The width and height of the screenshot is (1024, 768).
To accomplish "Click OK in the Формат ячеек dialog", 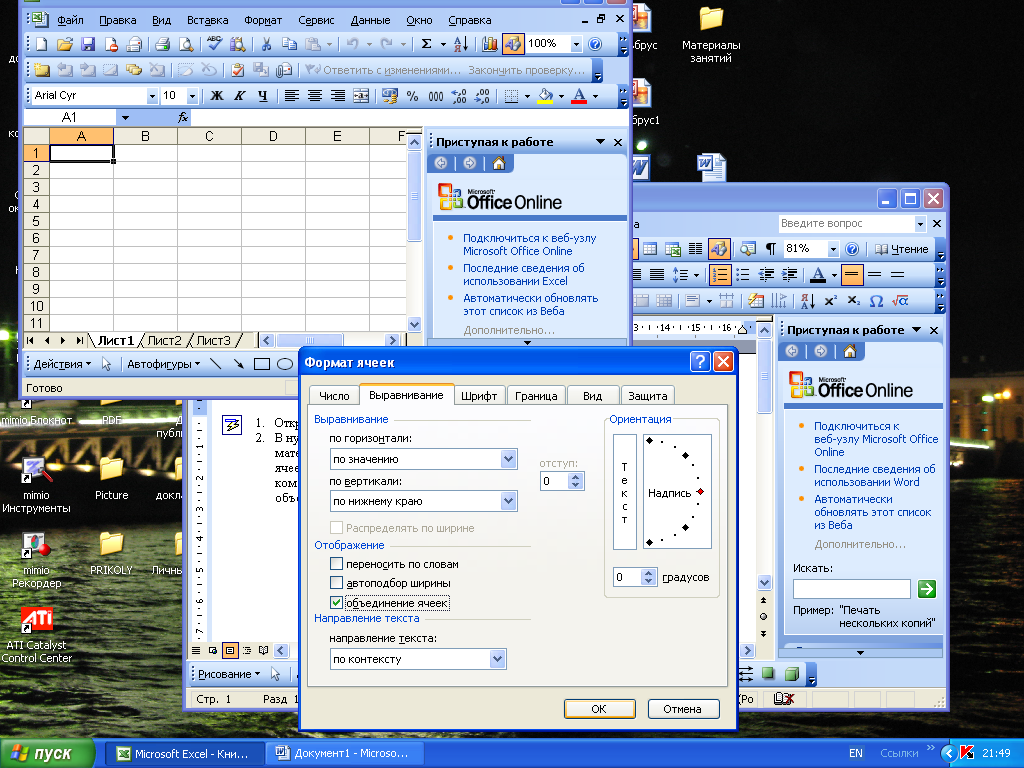I will (x=599, y=709).
